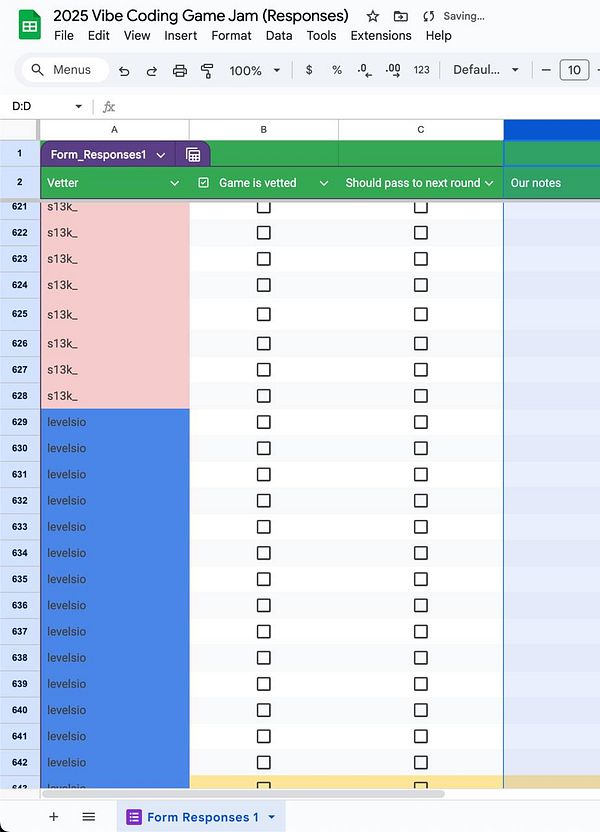600x832 pixels.
Task: Check the Game is vetted box on row 621
Action: coord(263,207)
